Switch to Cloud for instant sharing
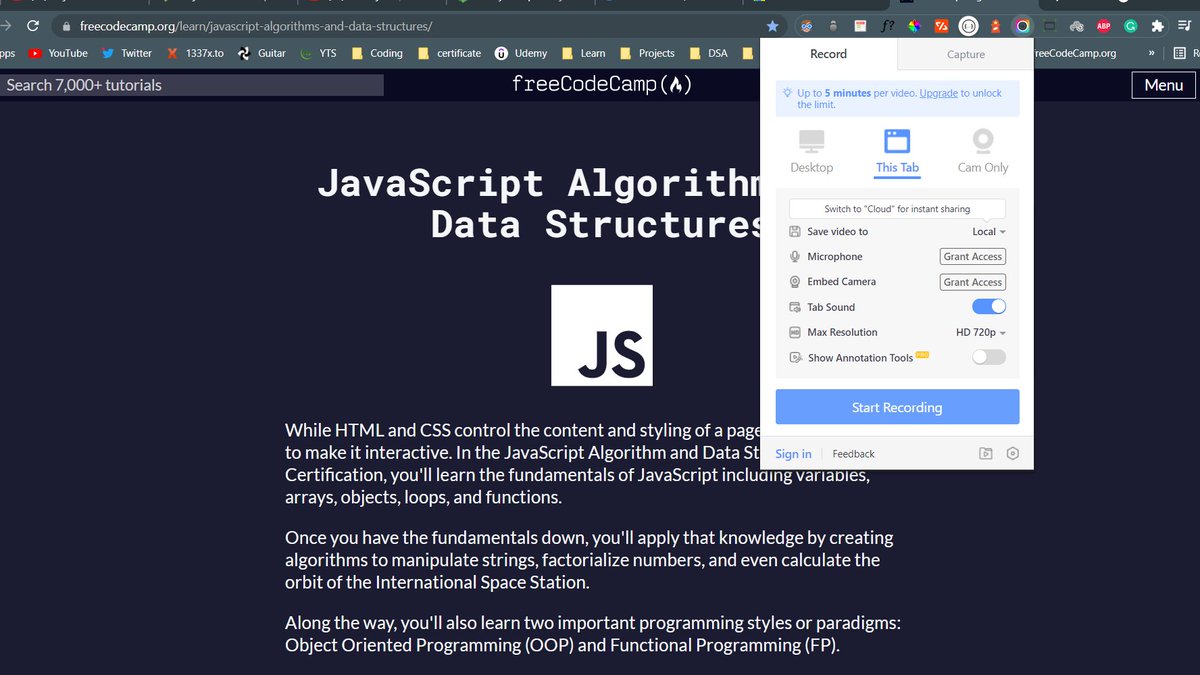 [897, 209]
